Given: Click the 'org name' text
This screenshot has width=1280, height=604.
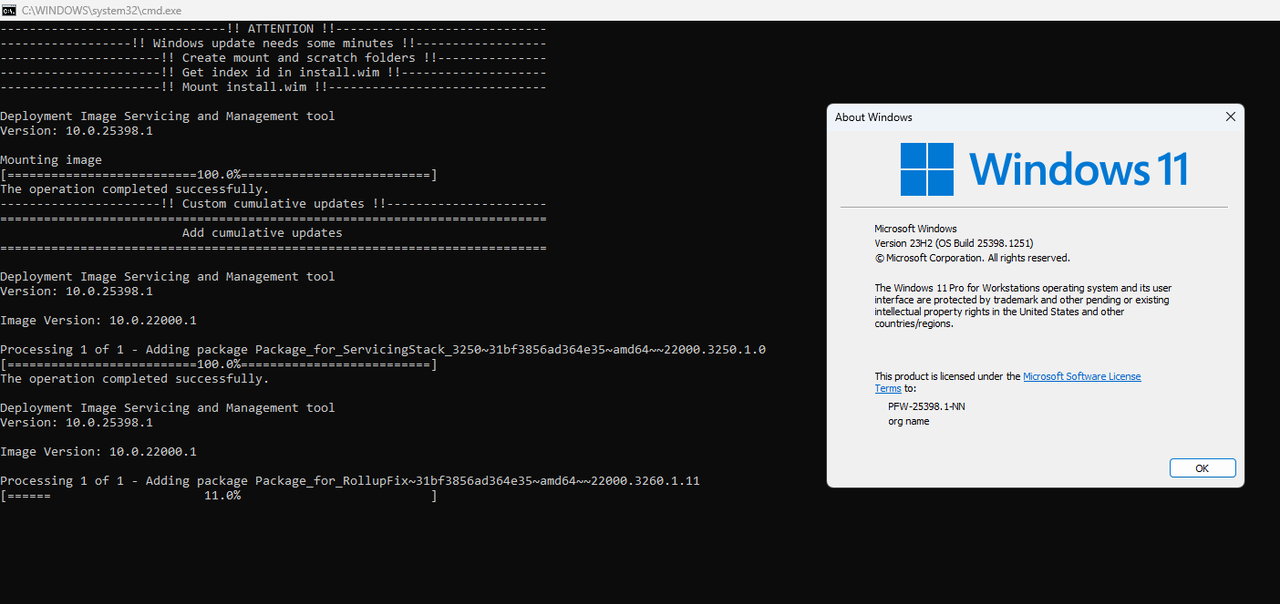Looking at the screenshot, I should 908,421.
